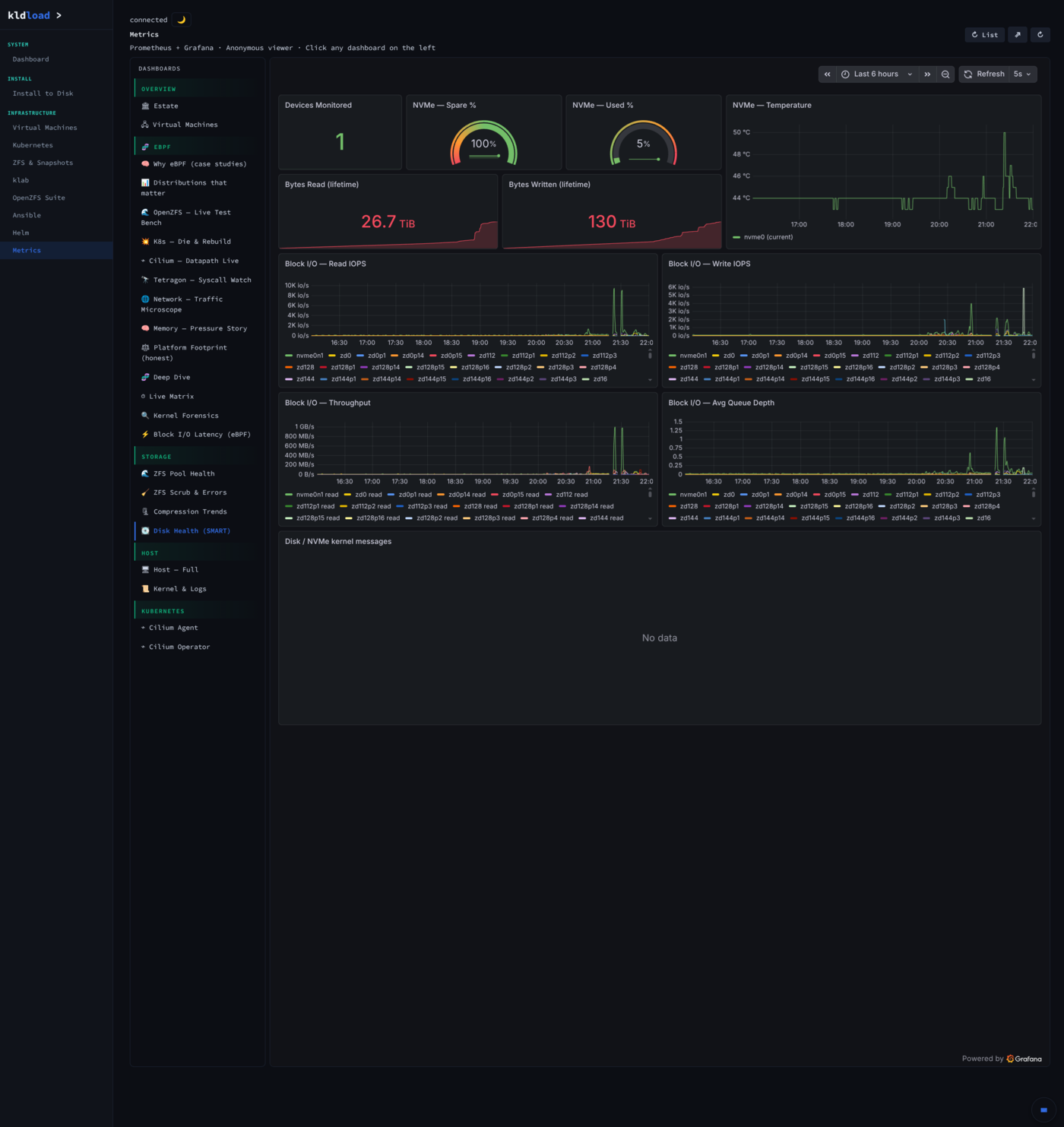
Task: Open Platform Footprint scales icon
Action: click(145, 347)
